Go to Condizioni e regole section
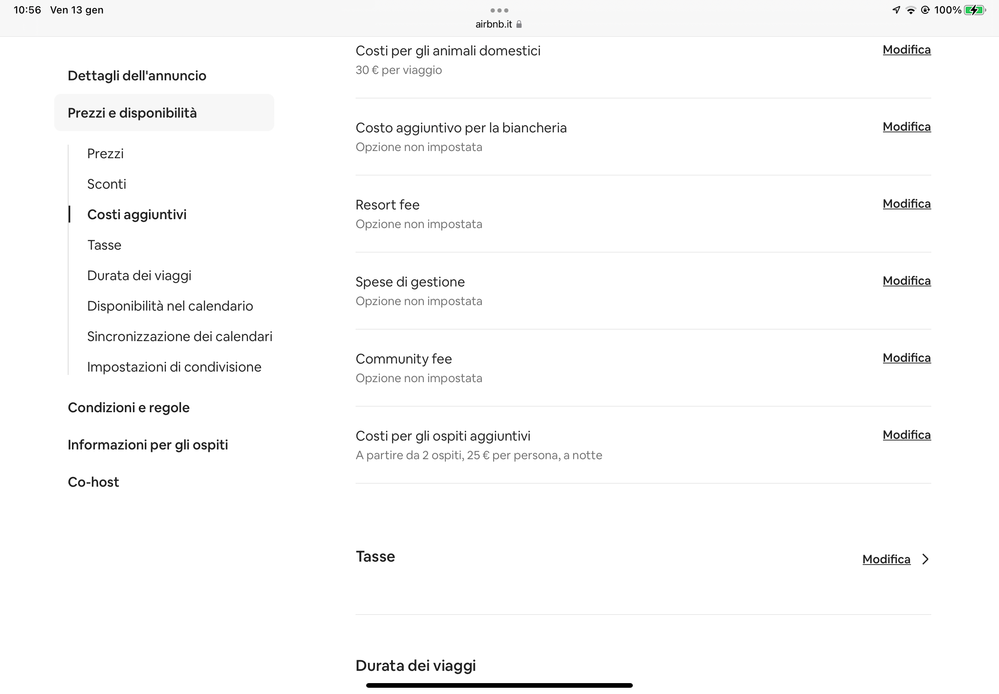Screen dimensions: 999x694 point(129,408)
